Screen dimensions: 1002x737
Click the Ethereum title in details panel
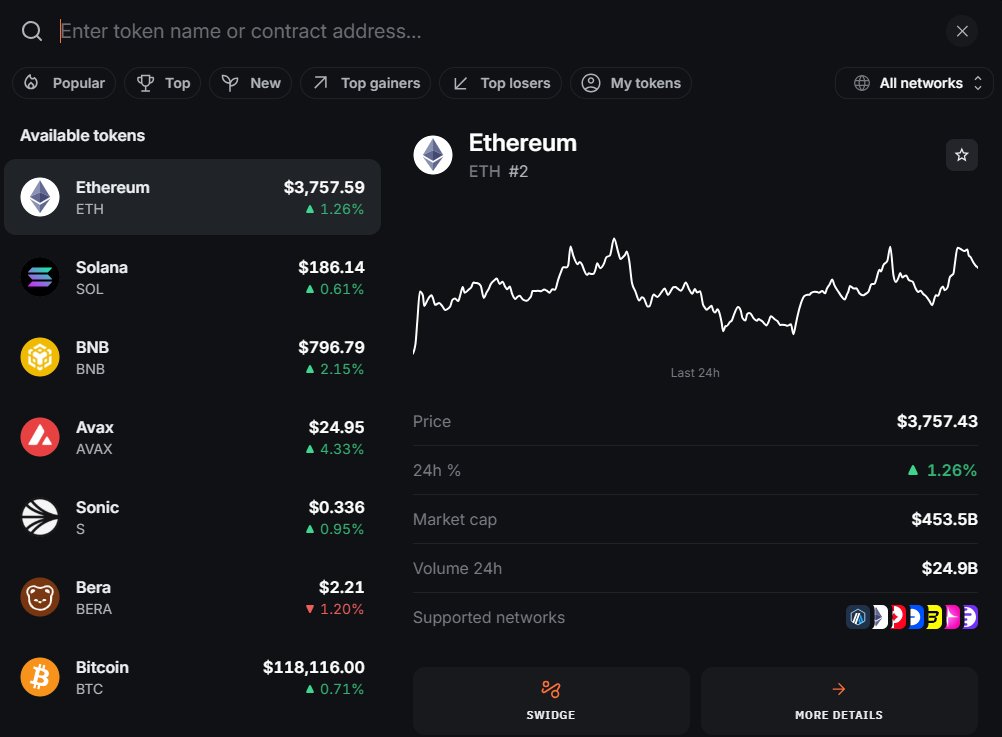click(523, 143)
